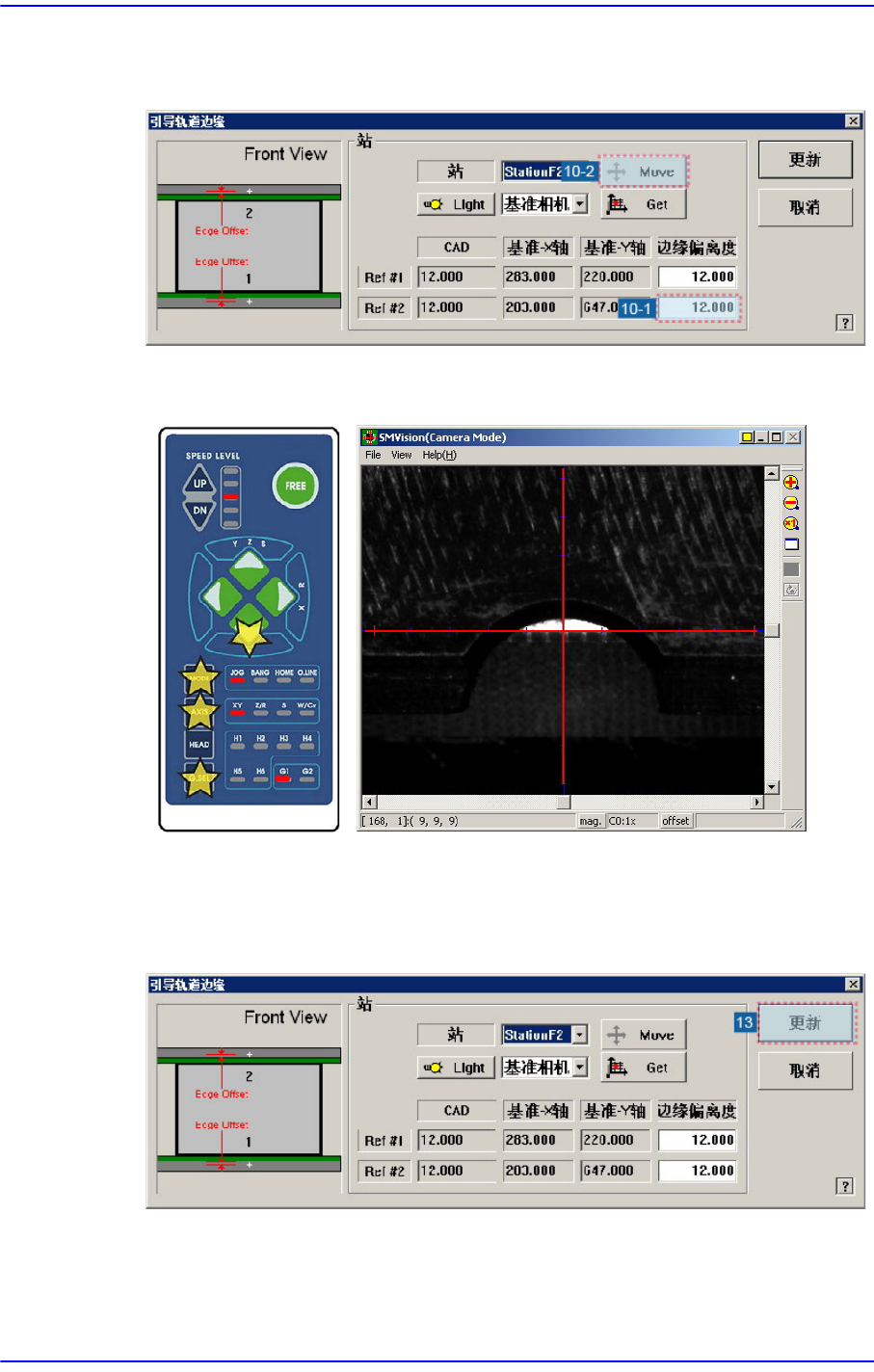The height and width of the screenshot is (1372, 874).
Task: Click the ? help button in the lower dialog
Action: click(x=845, y=1186)
